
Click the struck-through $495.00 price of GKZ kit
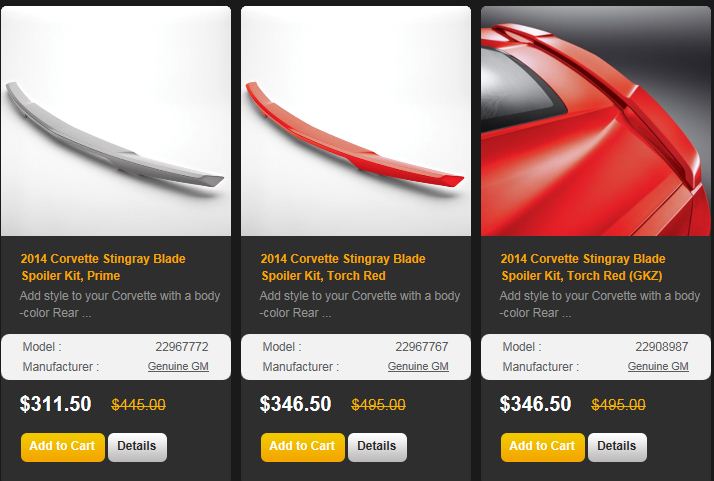[618, 404]
